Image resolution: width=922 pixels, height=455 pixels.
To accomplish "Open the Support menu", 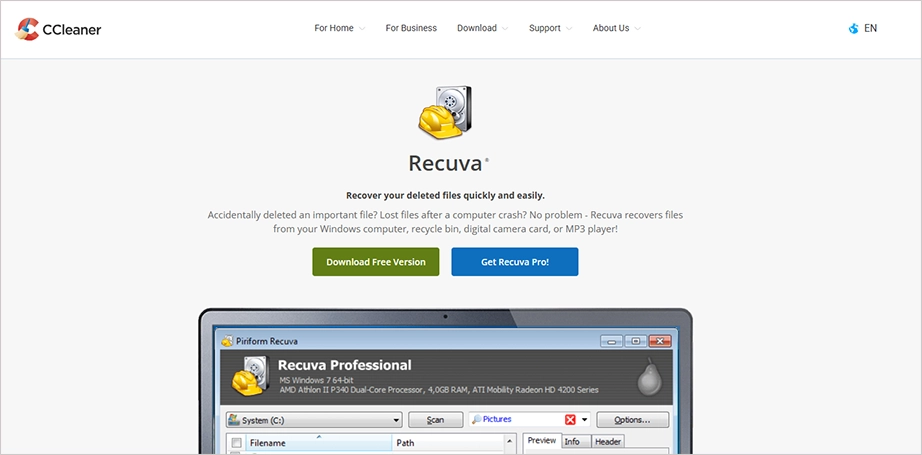I will 544,28.
